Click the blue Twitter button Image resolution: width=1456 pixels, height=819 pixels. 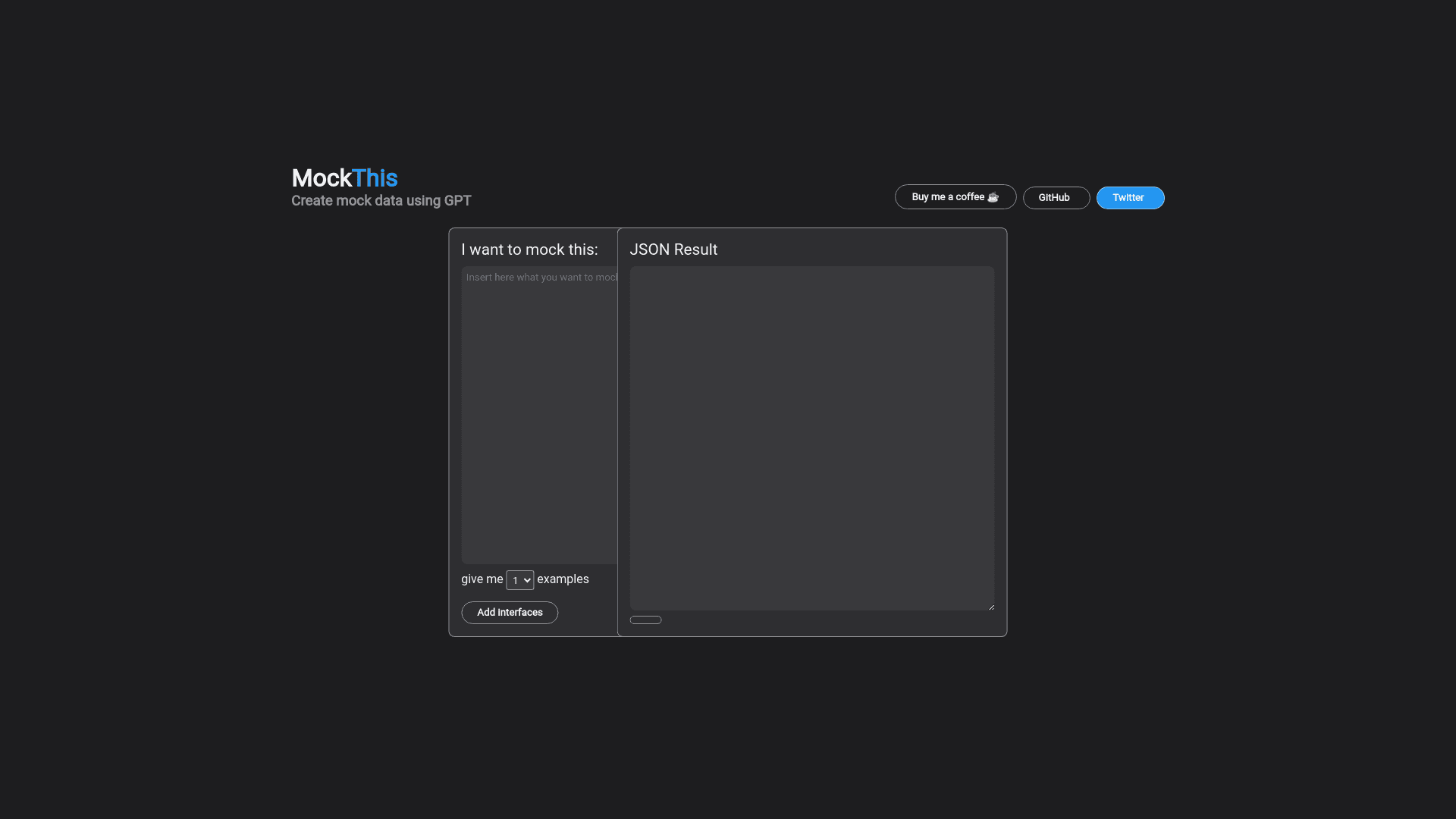tap(1129, 198)
